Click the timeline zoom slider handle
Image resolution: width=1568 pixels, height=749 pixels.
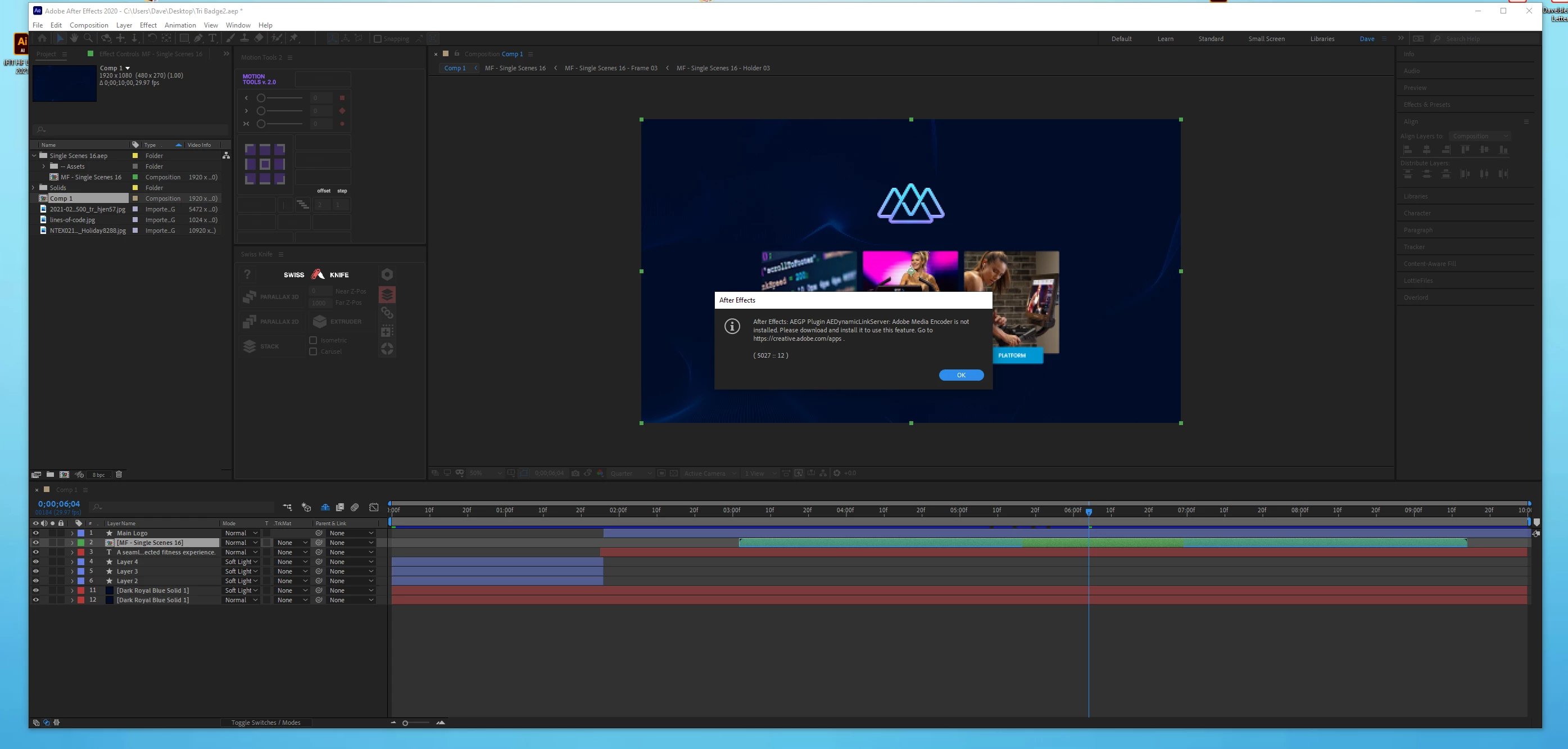pos(405,723)
